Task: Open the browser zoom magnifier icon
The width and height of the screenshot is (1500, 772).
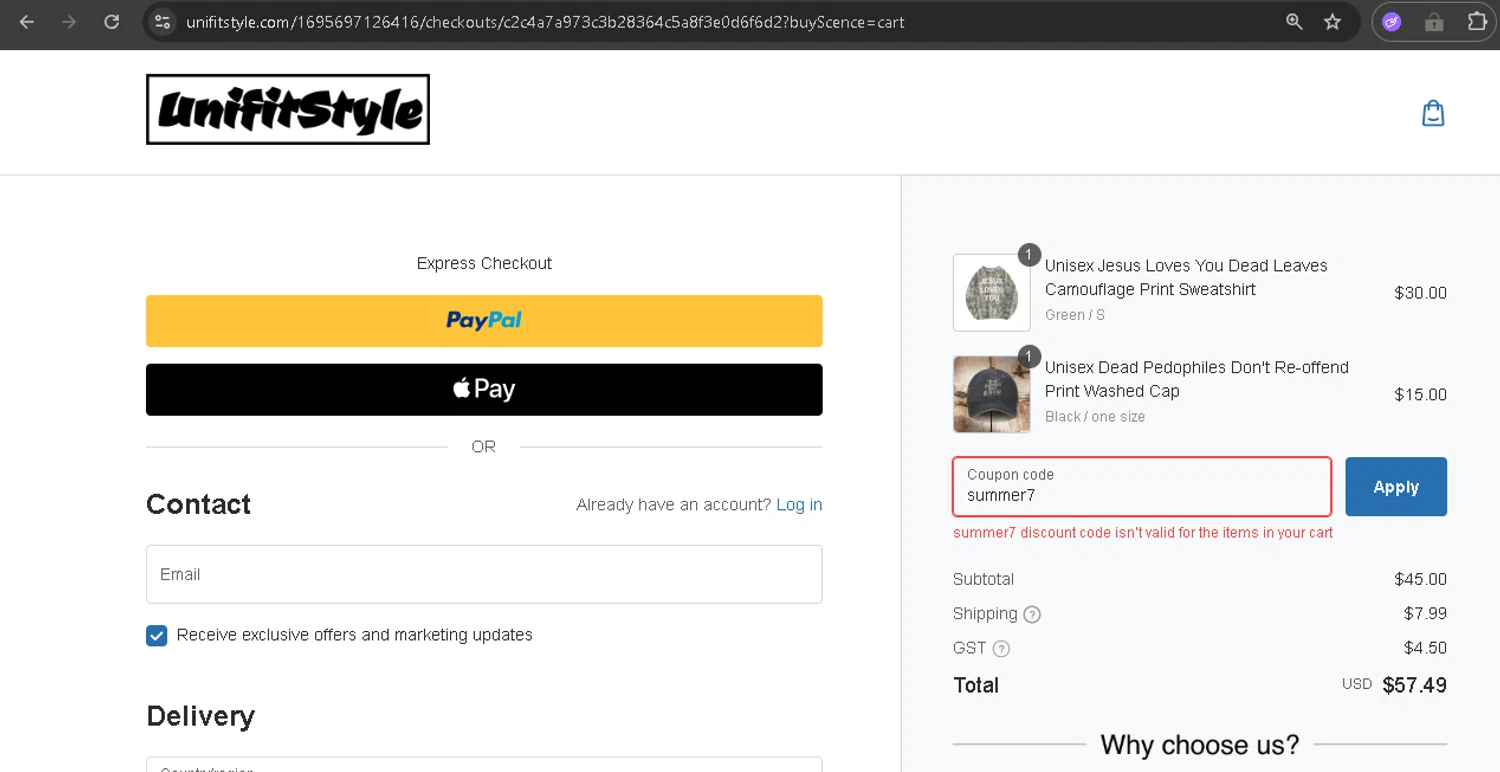Action: click(x=1294, y=21)
